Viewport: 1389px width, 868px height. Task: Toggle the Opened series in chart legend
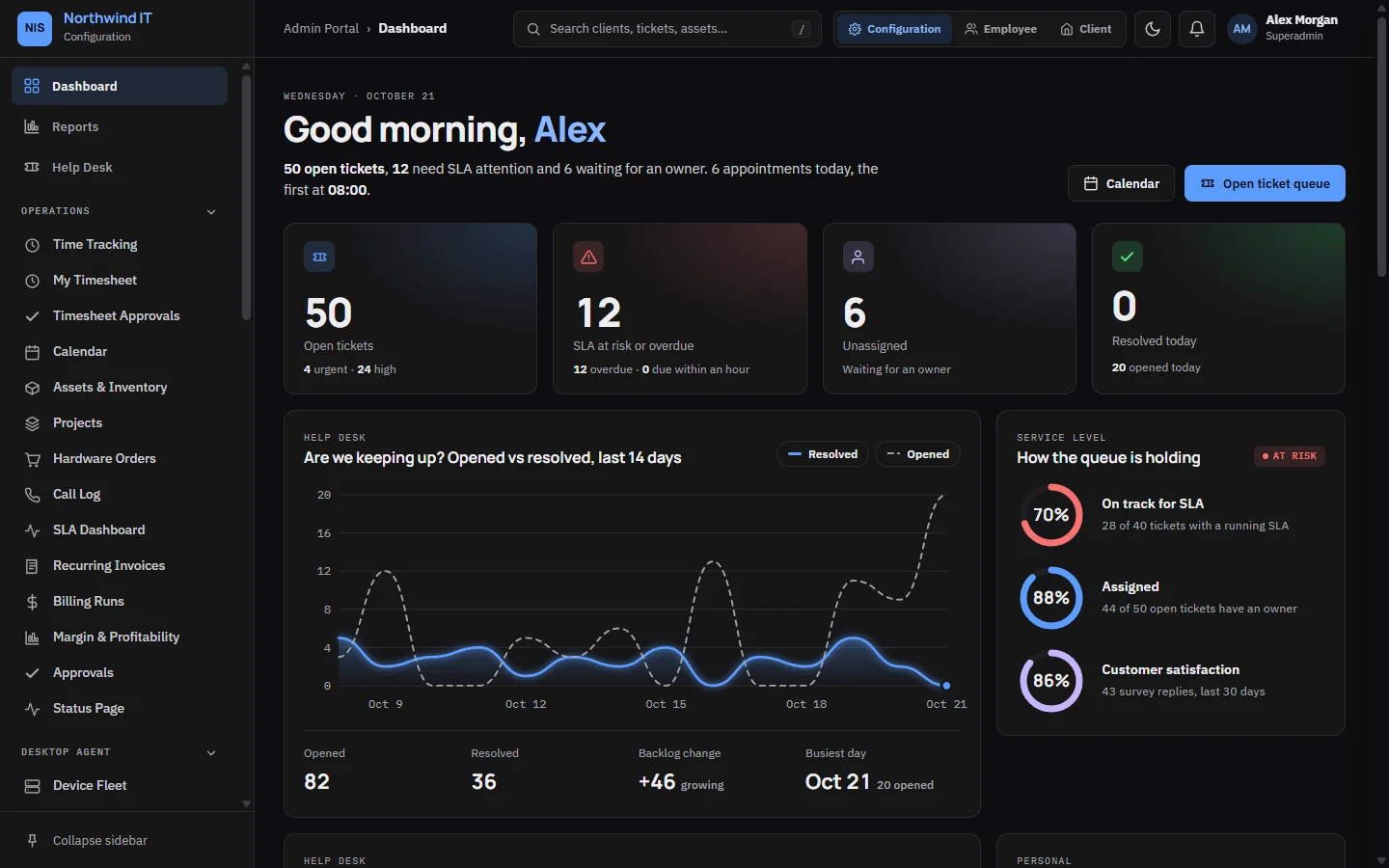click(917, 454)
